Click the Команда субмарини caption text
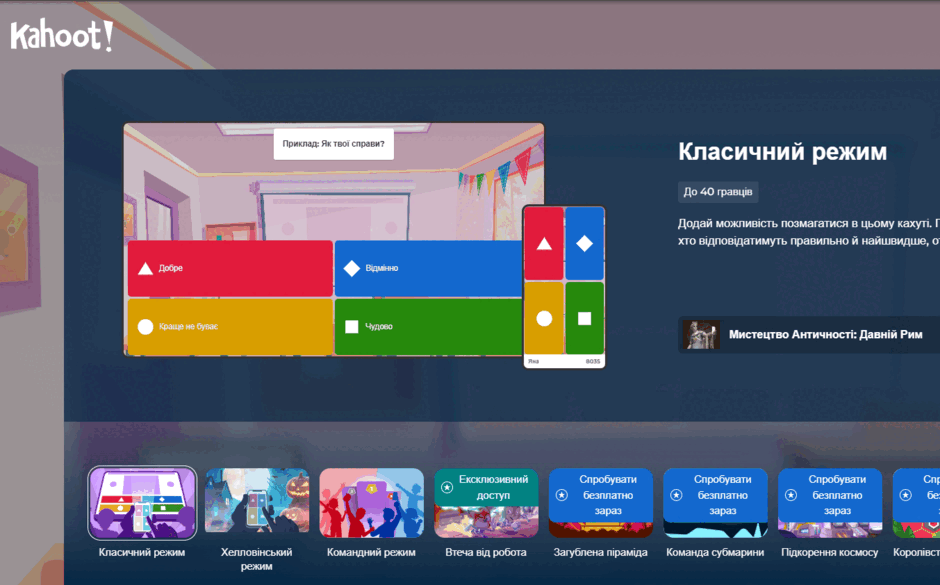 [715, 552]
